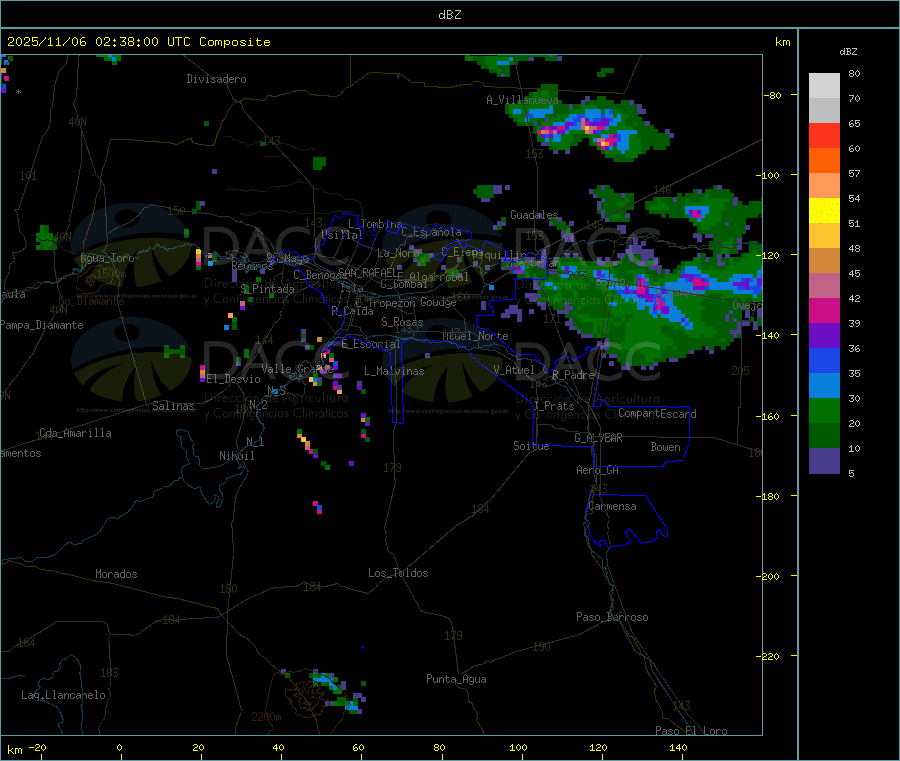Click the Nihuil location label
The height and width of the screenshot is (761, 900).
236,456
